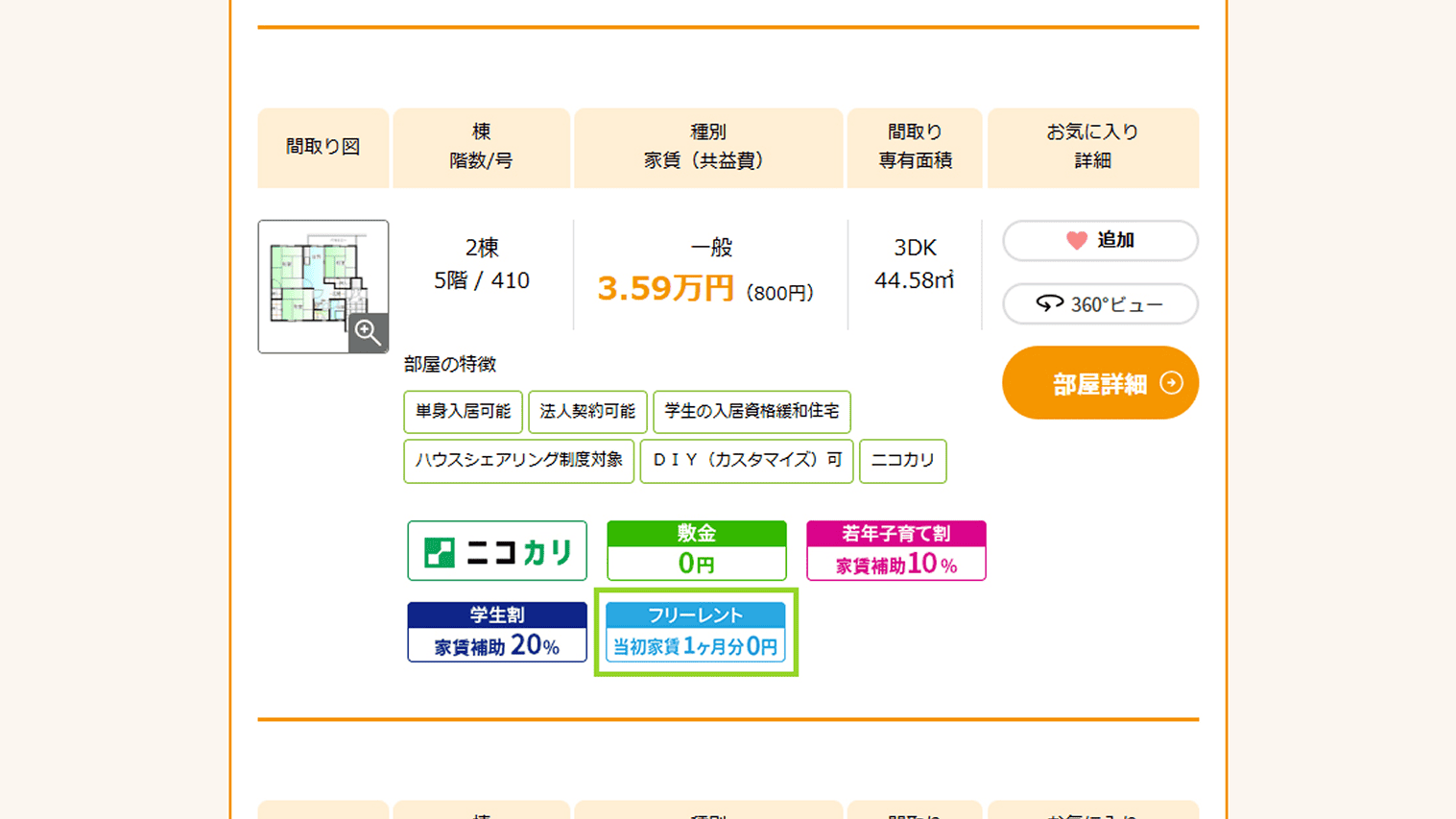Click the 家賃補助 20% indicator

point(497,650)
